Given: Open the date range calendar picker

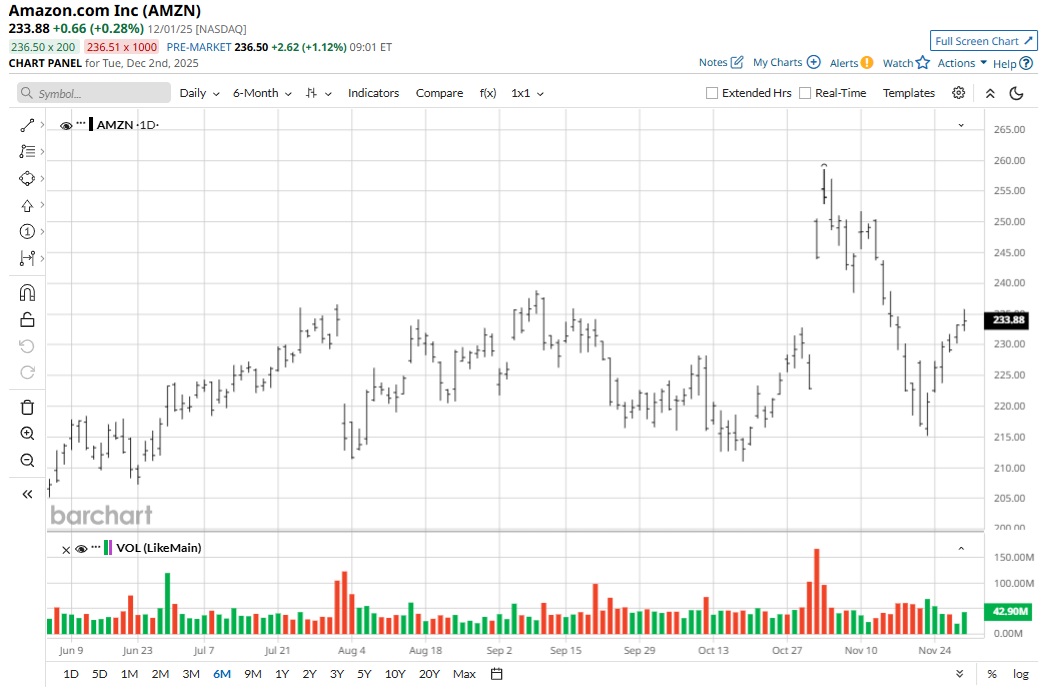Looking at the screenshot, I should (x=497, y=674).
